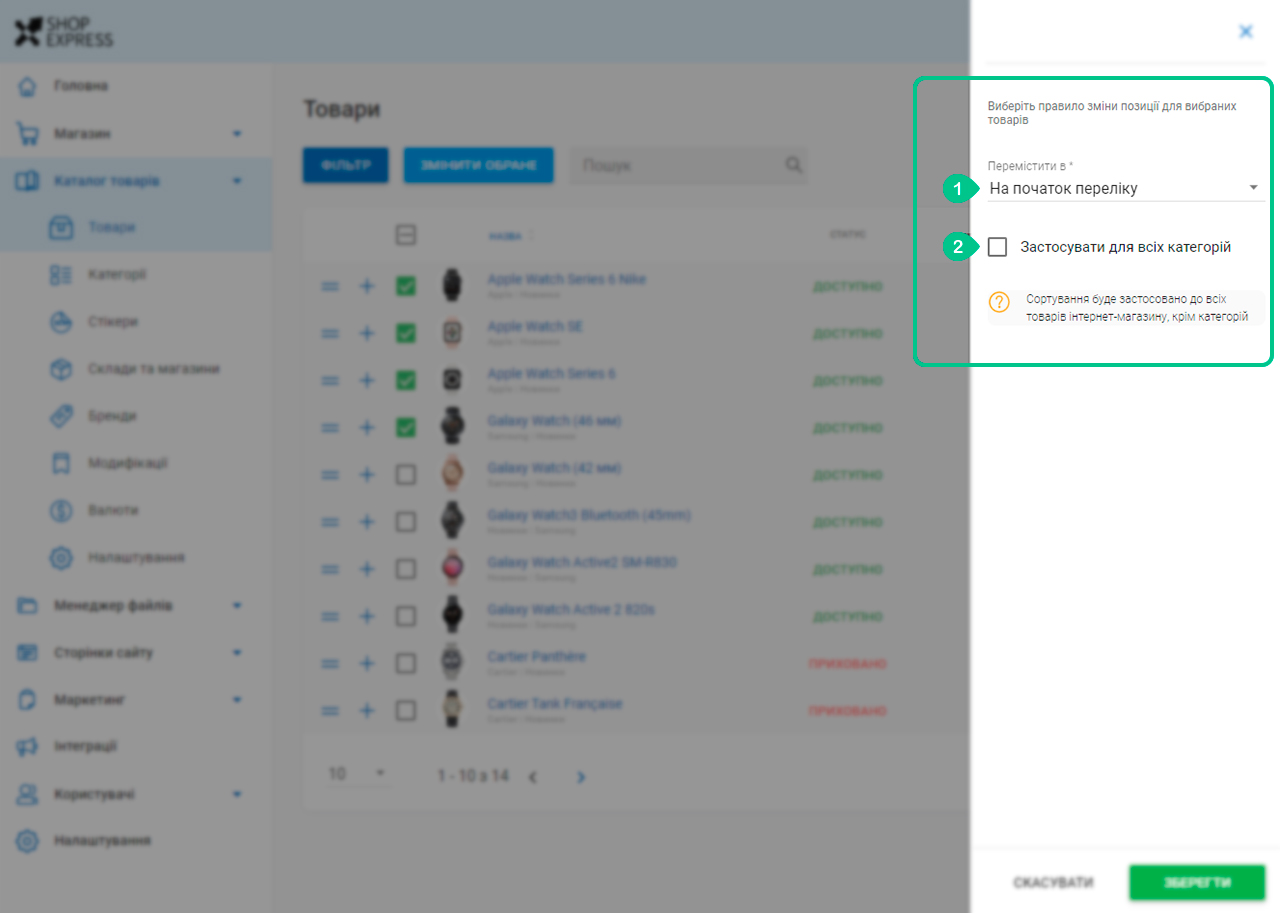This screenshot has width=1280, height=913.
Task: Click the question mark hint icon
Action: [x=999, y=302]
